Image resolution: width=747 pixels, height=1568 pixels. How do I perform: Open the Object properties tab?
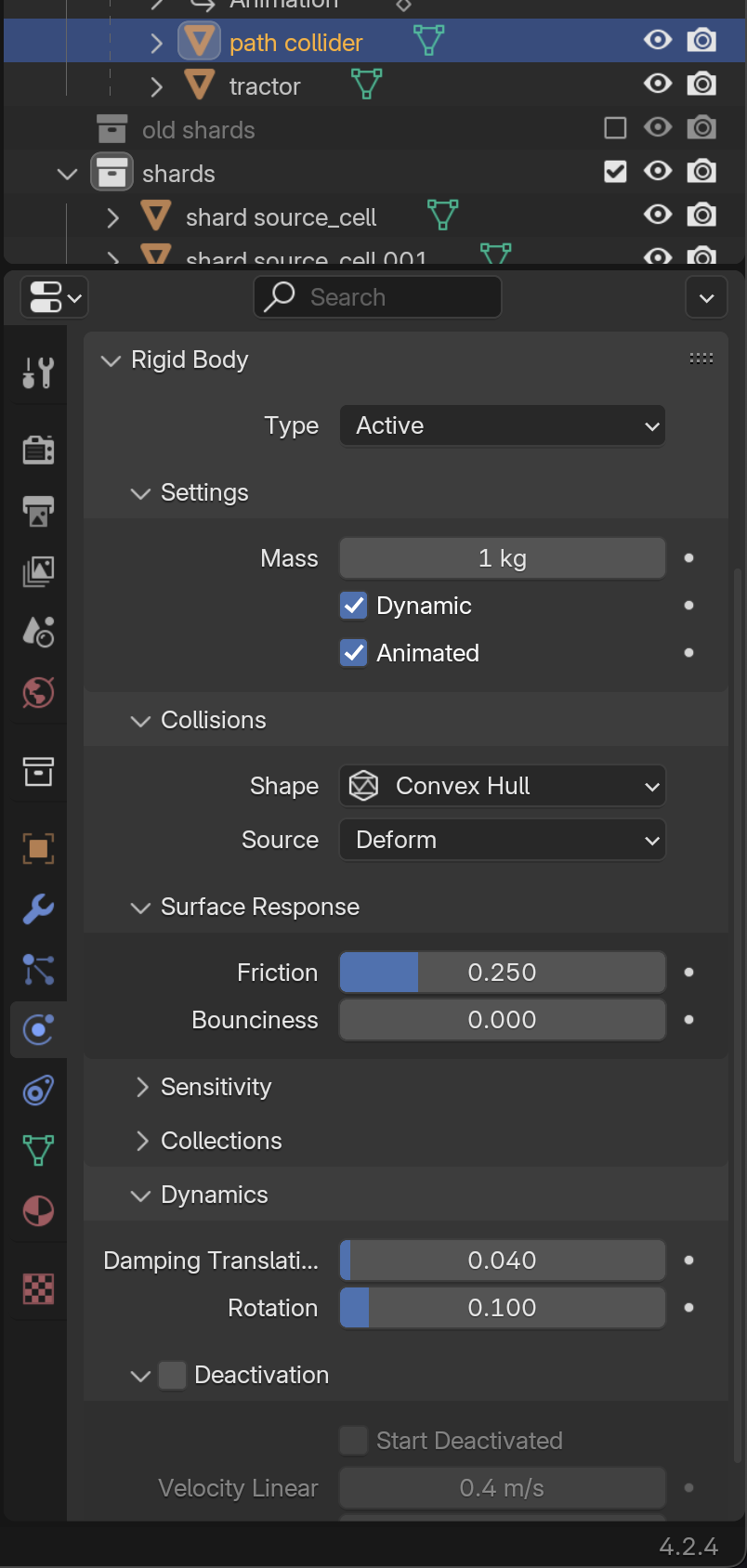(x=38, y=848)
